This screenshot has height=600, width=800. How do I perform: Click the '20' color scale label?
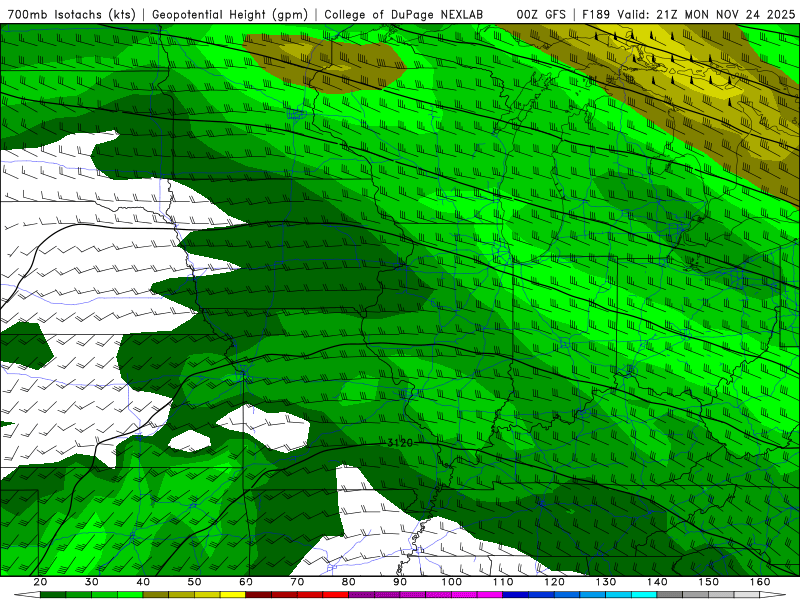pos(40,582)
